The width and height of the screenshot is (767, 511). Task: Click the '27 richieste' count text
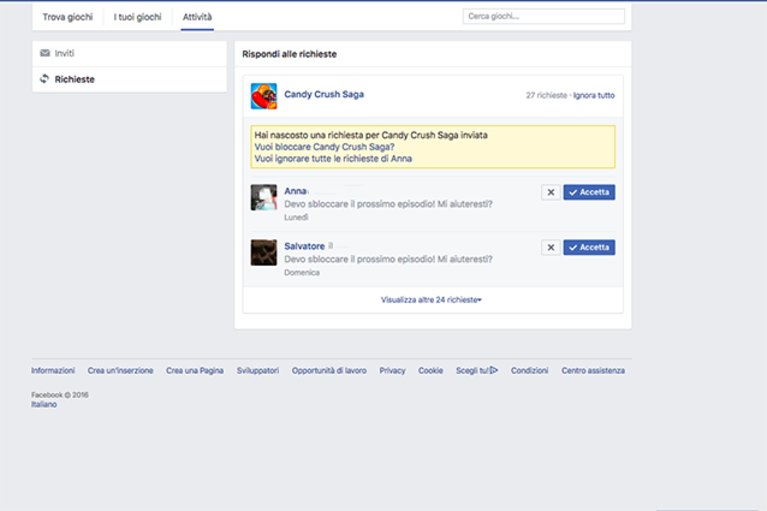[546, 95]
